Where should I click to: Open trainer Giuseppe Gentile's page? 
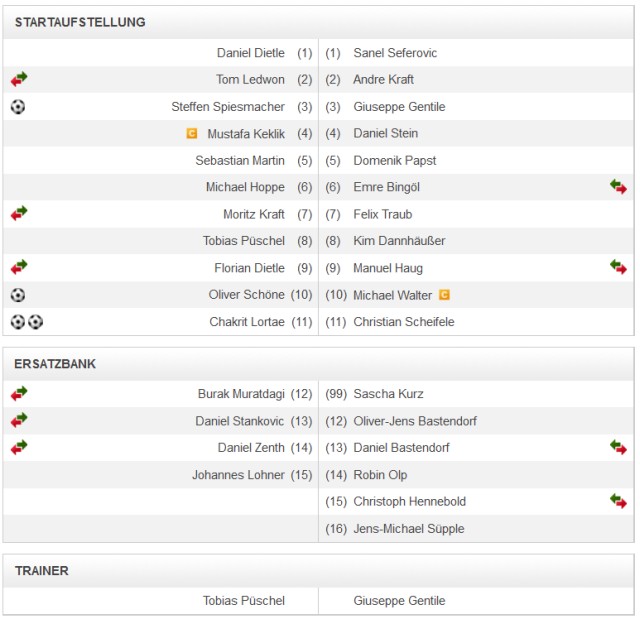(399, 601)
